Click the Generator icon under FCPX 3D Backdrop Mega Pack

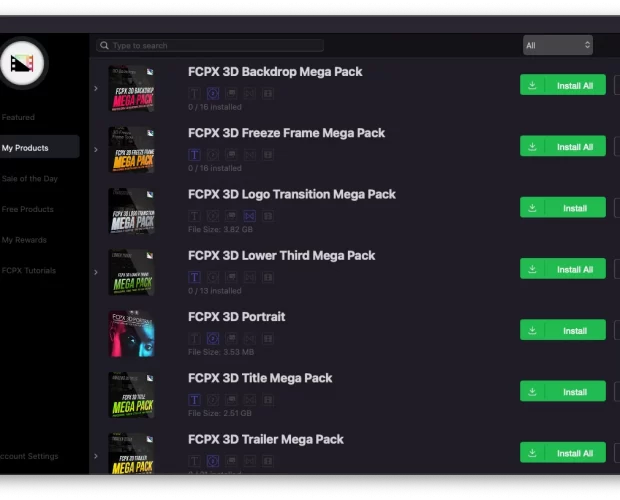pyautogui.click(x=213, y=94)
